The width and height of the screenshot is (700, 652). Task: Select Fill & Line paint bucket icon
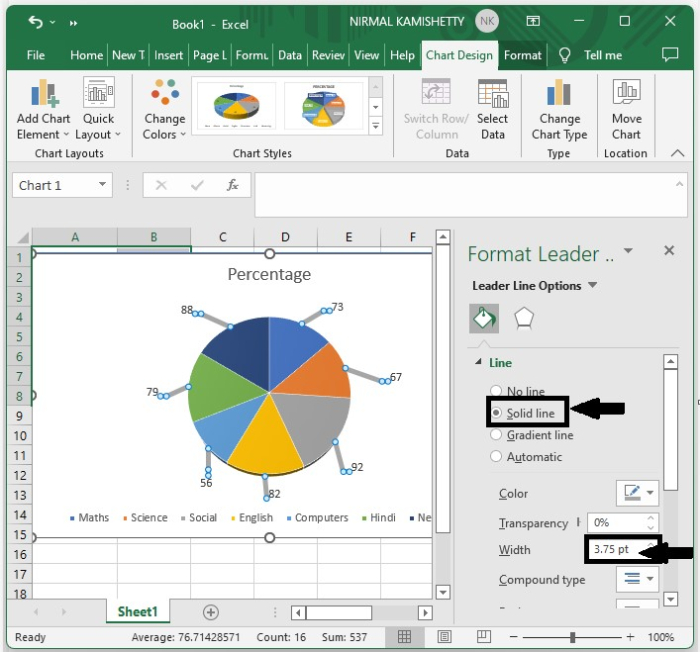coord(484,318)
